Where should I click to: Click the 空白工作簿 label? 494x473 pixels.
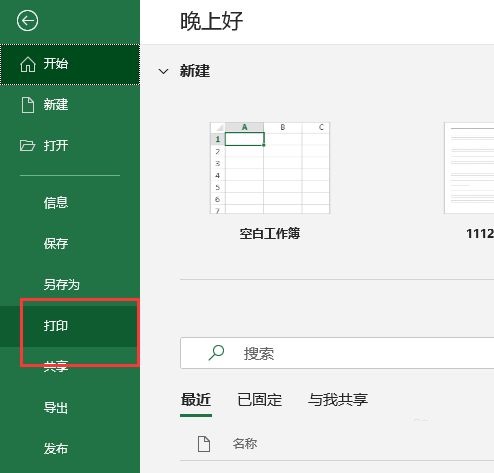click(270, 233)
